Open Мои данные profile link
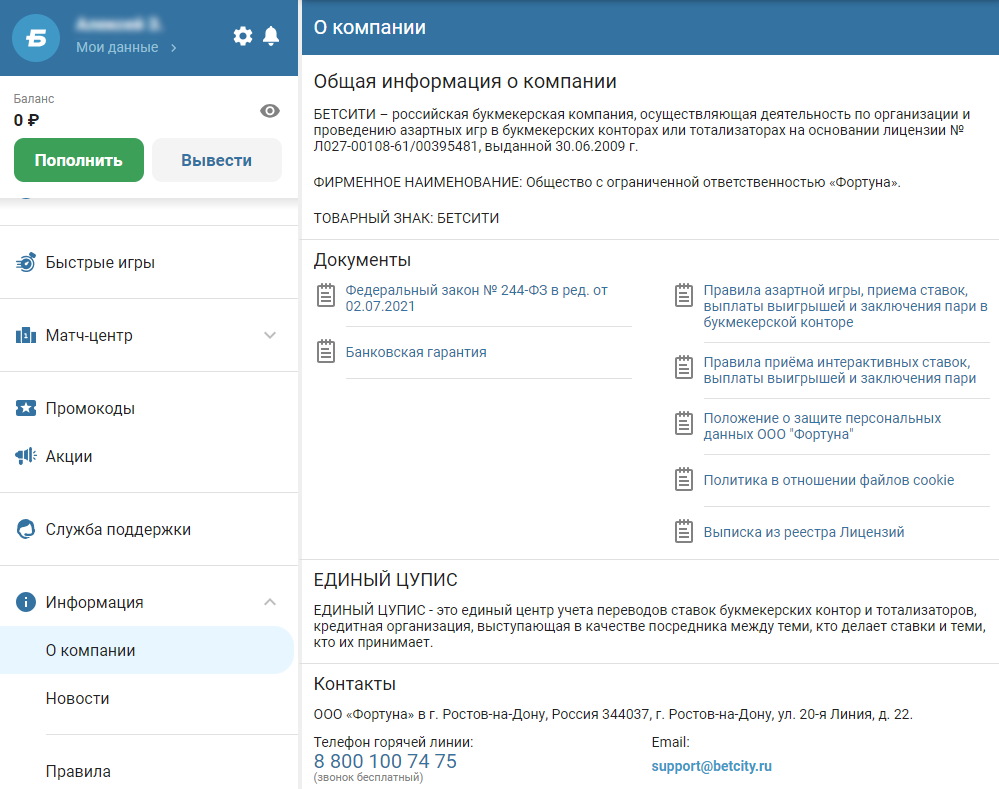 coord(117,47)
